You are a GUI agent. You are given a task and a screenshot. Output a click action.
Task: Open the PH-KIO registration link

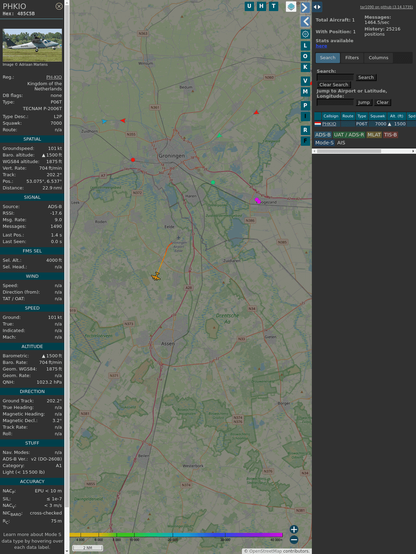tap(54, 77)
